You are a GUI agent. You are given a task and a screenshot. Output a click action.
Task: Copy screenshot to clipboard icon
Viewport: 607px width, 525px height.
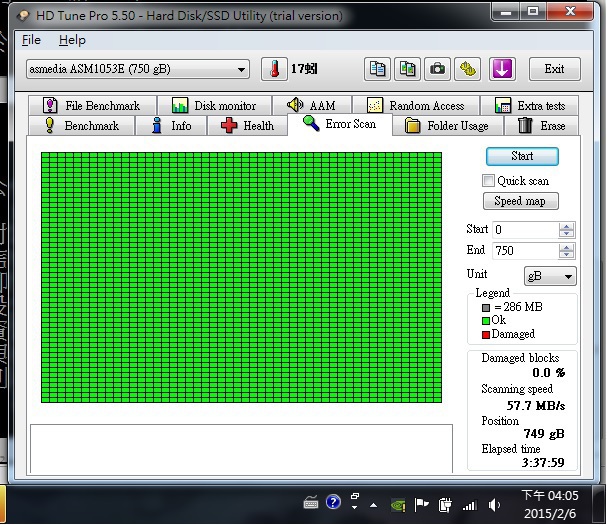coord(407,69)
